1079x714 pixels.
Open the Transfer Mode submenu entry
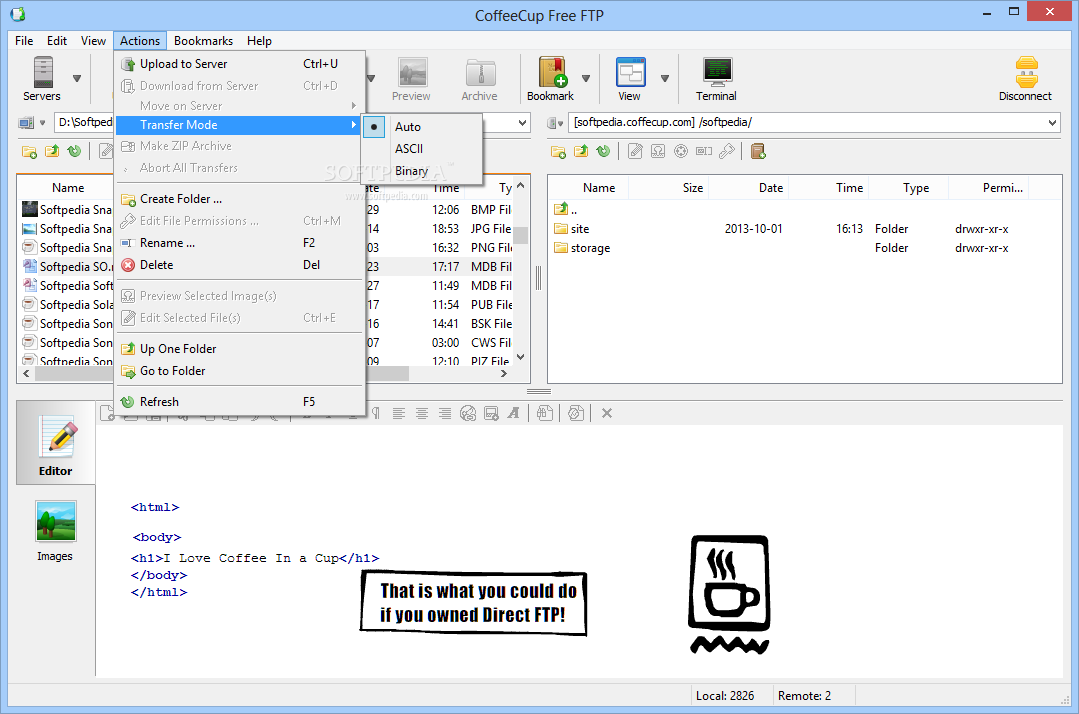[239, 125]
